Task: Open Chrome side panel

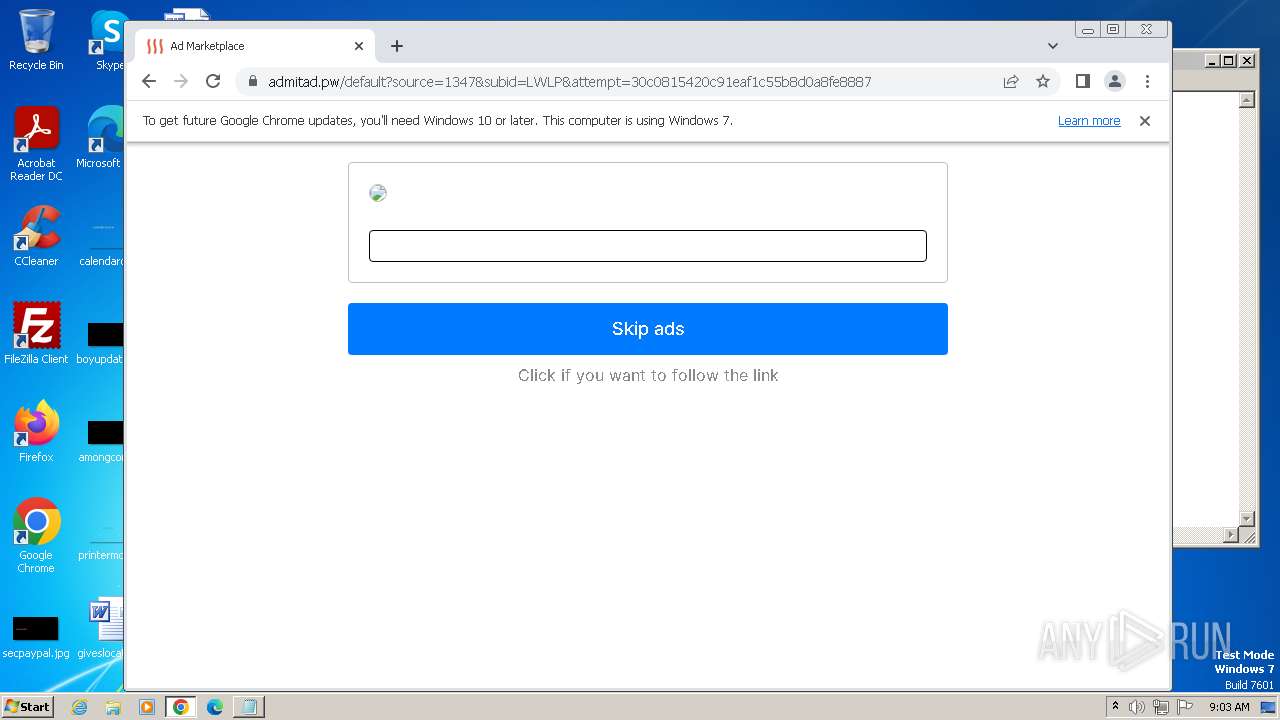Action: point(1082,81)
